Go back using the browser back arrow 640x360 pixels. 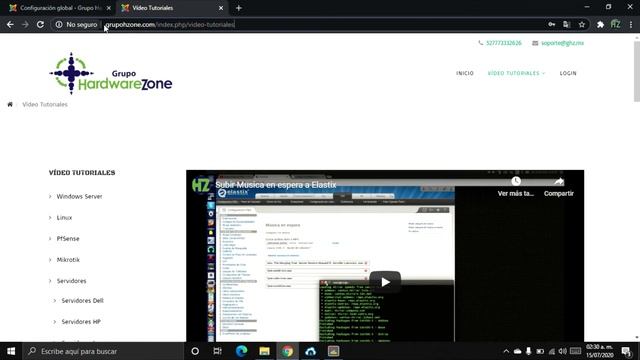(10, 24)
